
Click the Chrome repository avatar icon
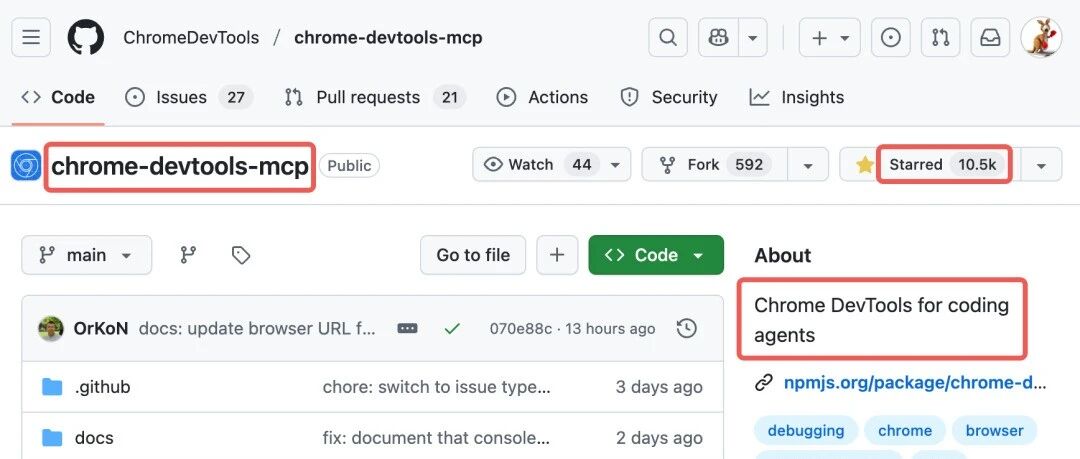click(25, 165)
